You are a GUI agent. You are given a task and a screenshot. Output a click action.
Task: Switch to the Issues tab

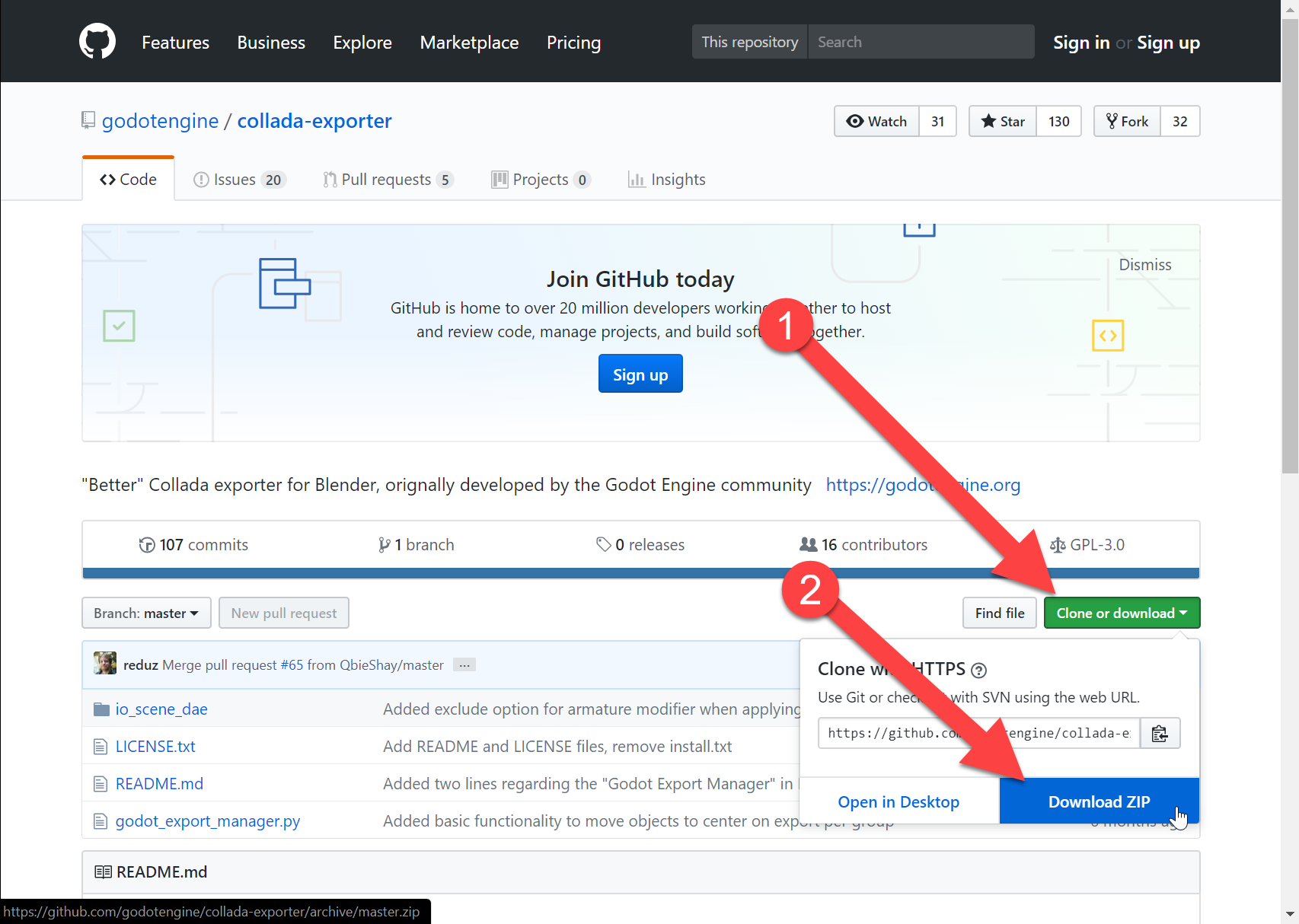(240, 180)
